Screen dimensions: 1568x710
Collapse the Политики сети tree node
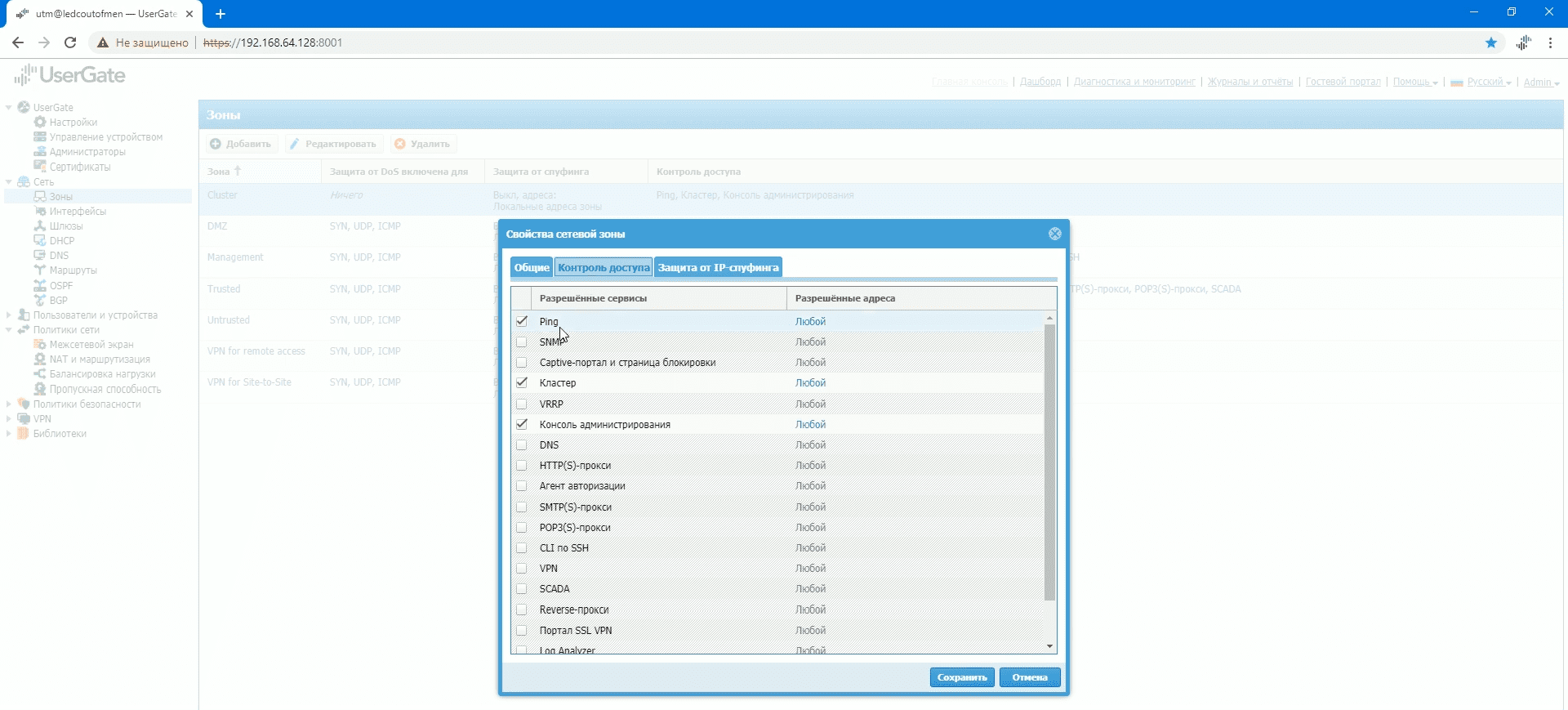[9, 330]
